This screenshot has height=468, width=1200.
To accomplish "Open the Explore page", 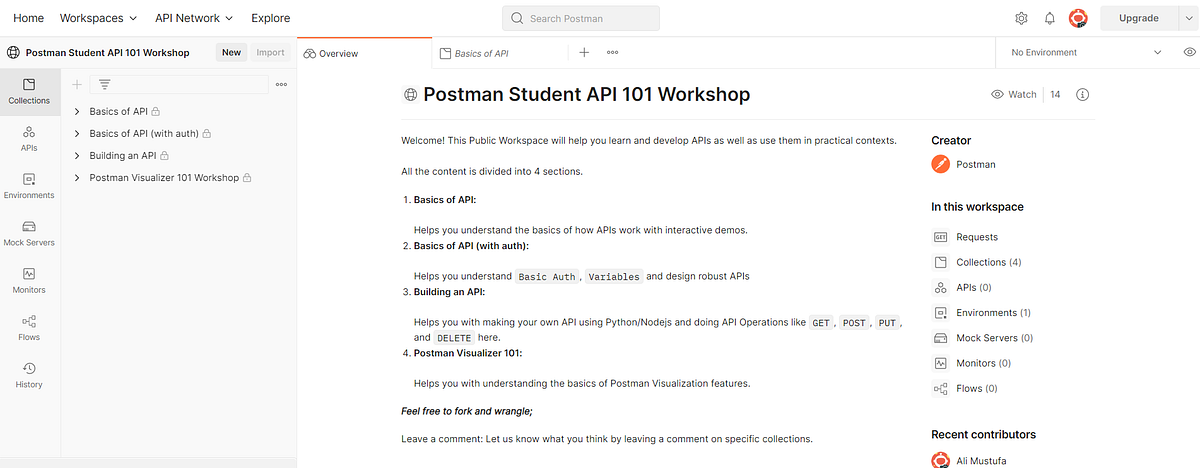I will (x=271, y=18).
